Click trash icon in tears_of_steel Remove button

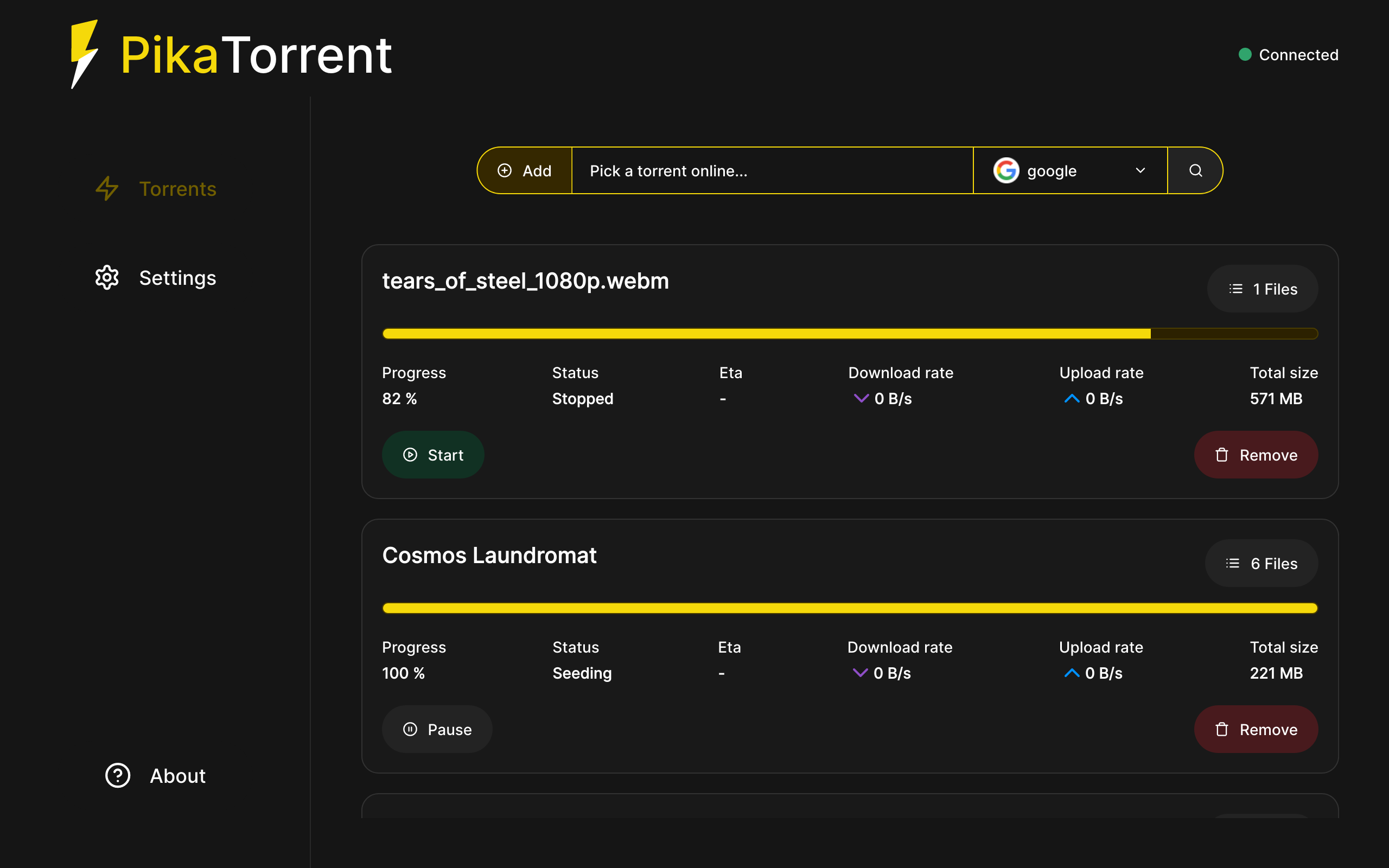click(x=1222, y=455)
